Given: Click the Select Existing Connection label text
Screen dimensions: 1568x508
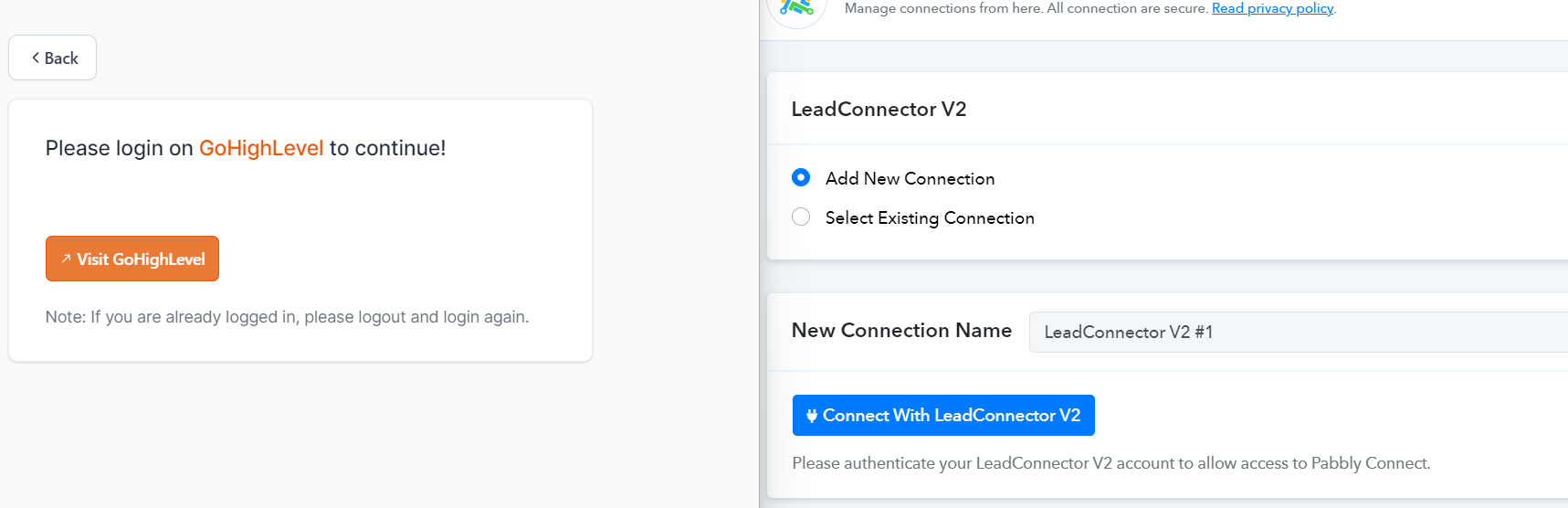Looking at the screenshot, I should [x=930, y=218].
